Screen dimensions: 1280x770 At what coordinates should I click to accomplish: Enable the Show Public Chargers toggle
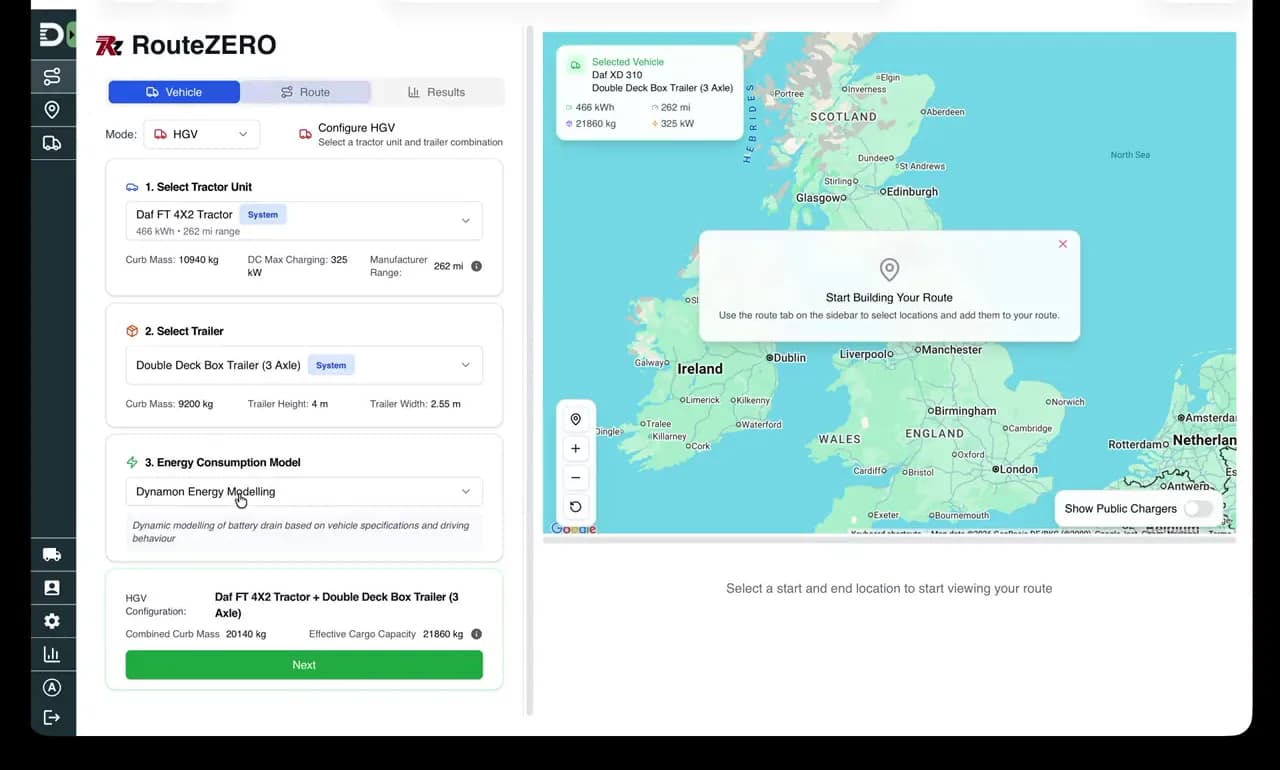coord(1198,508)
